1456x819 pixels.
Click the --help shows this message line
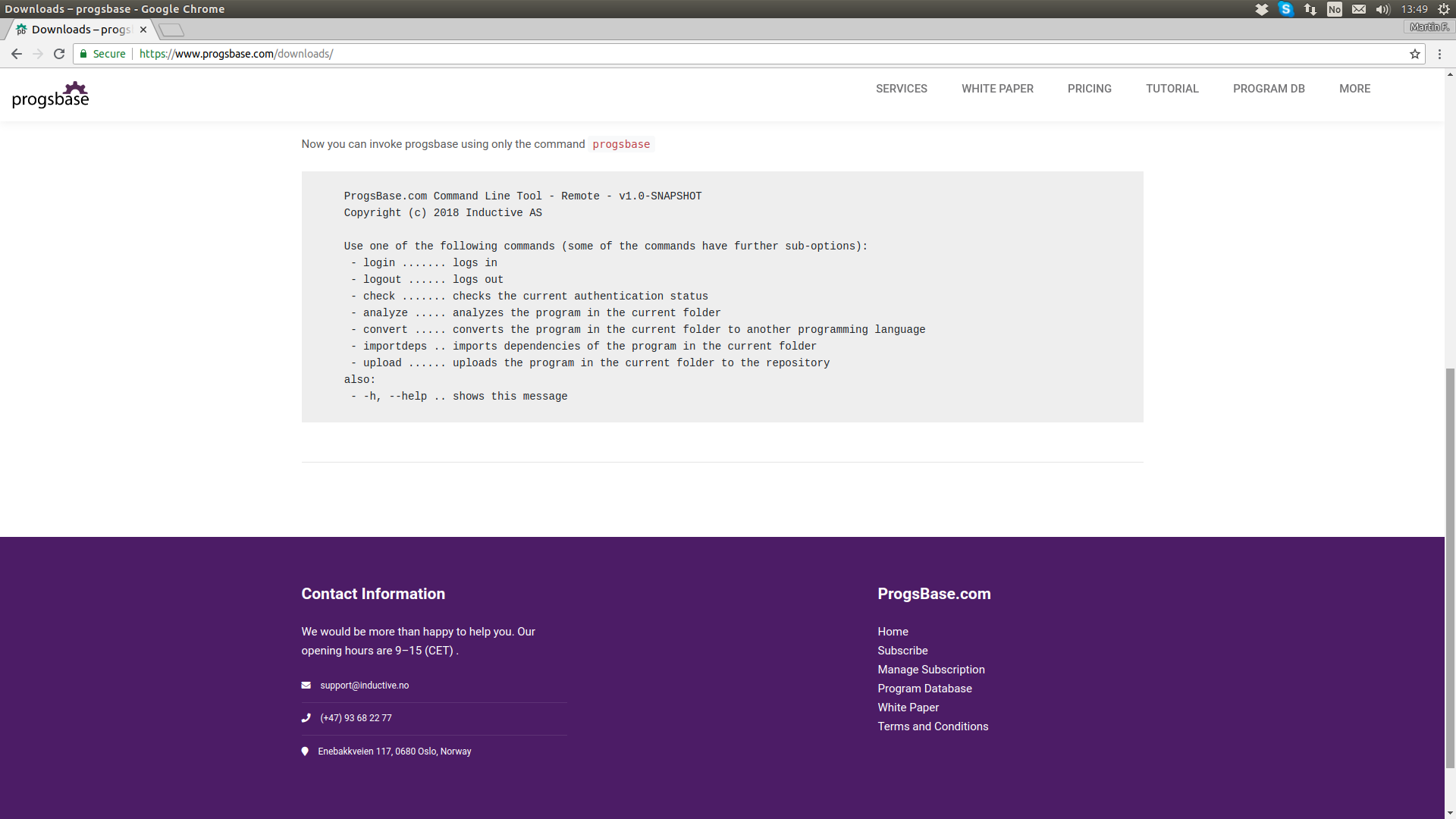tap(460, 397)
